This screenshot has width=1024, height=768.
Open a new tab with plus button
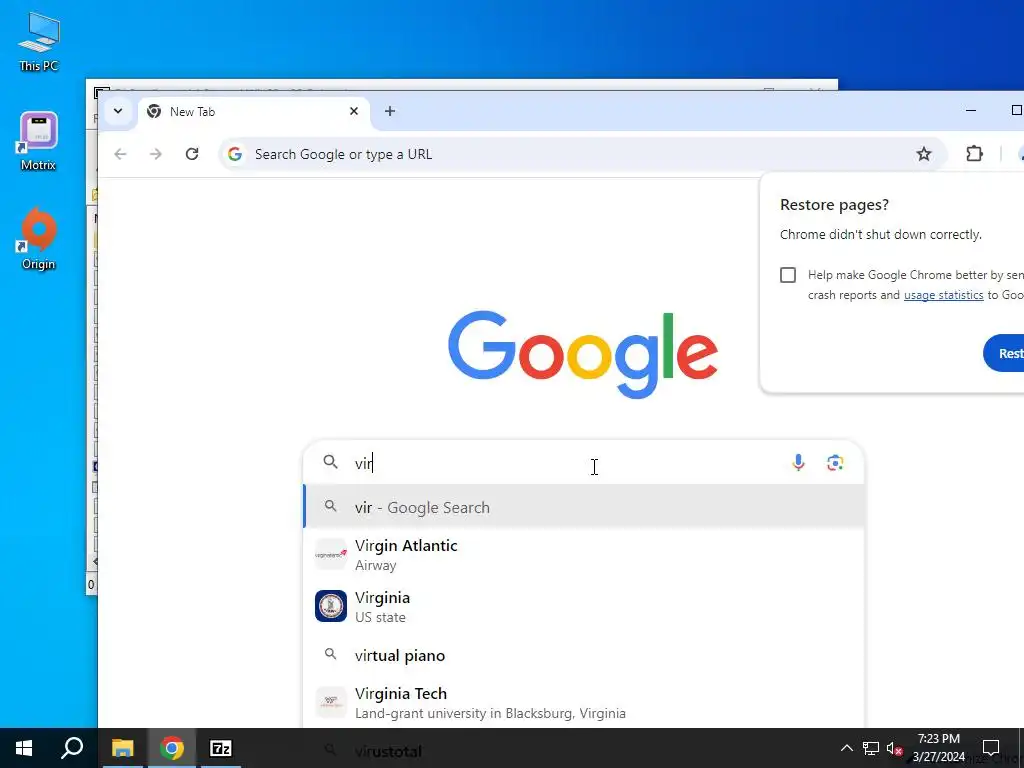pyautogui.click(x=390, y=111)
